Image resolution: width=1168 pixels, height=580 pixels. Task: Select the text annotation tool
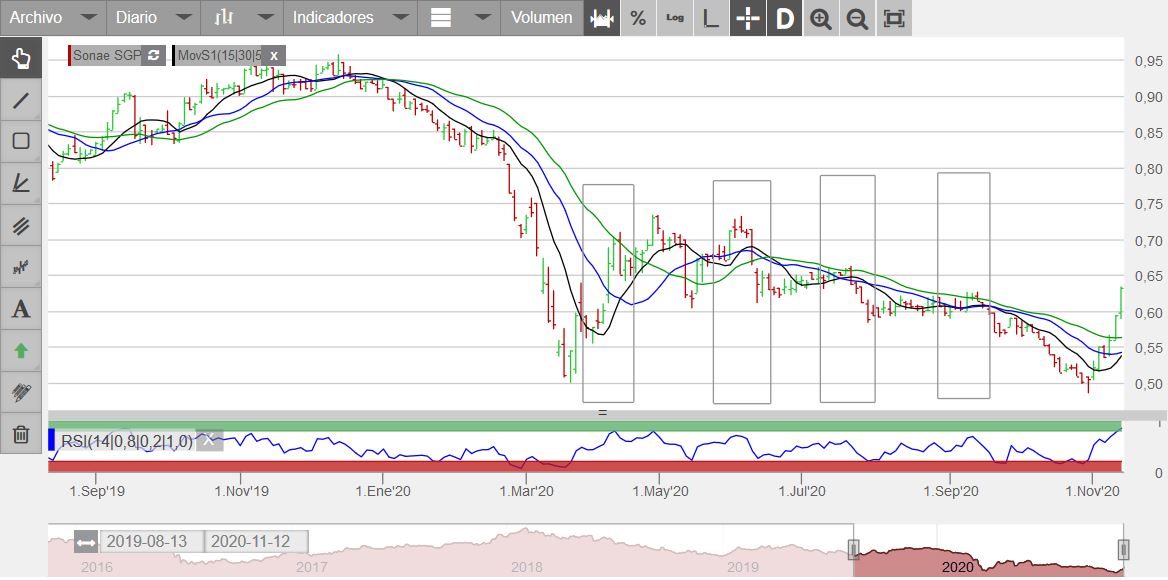point(21,309)
